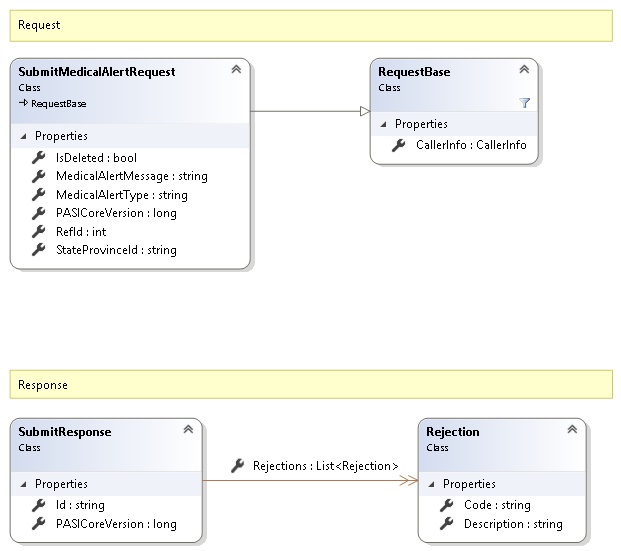Collapse the RequestBase class with chevron

coord(523,70)
